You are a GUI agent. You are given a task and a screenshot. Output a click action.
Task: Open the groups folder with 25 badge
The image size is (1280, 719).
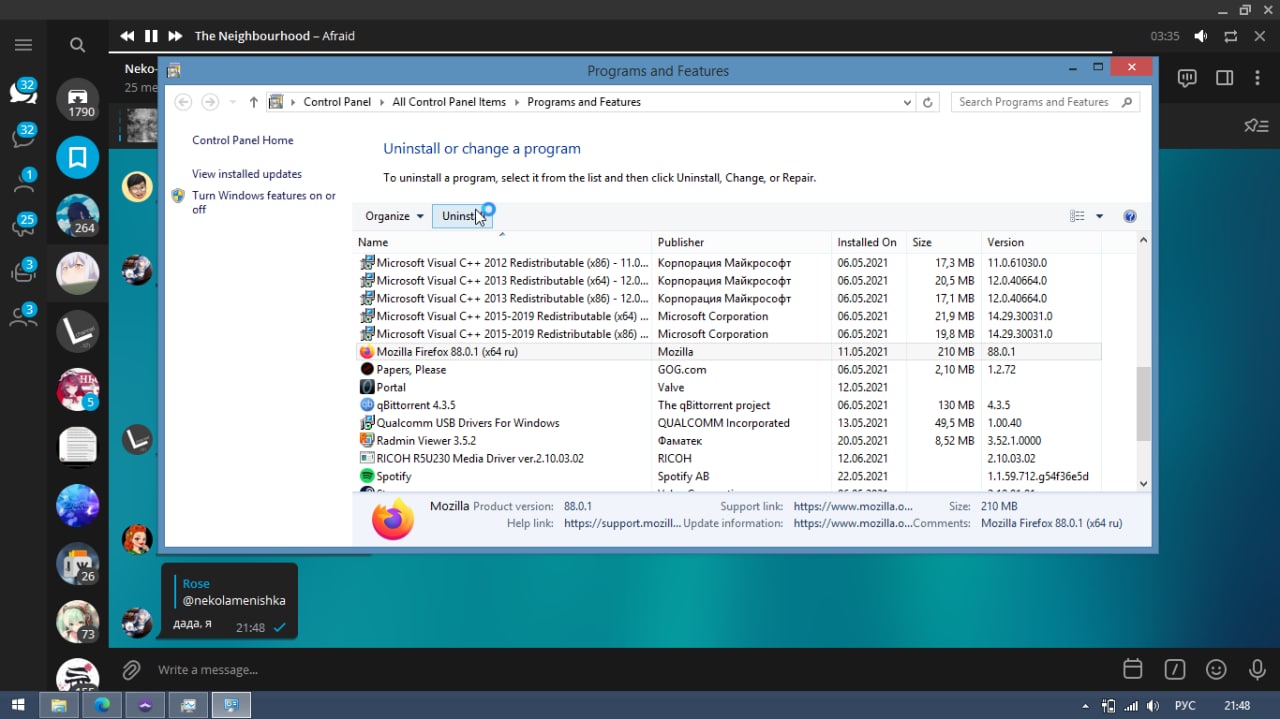pyautogui.click(x=23, y=226)
